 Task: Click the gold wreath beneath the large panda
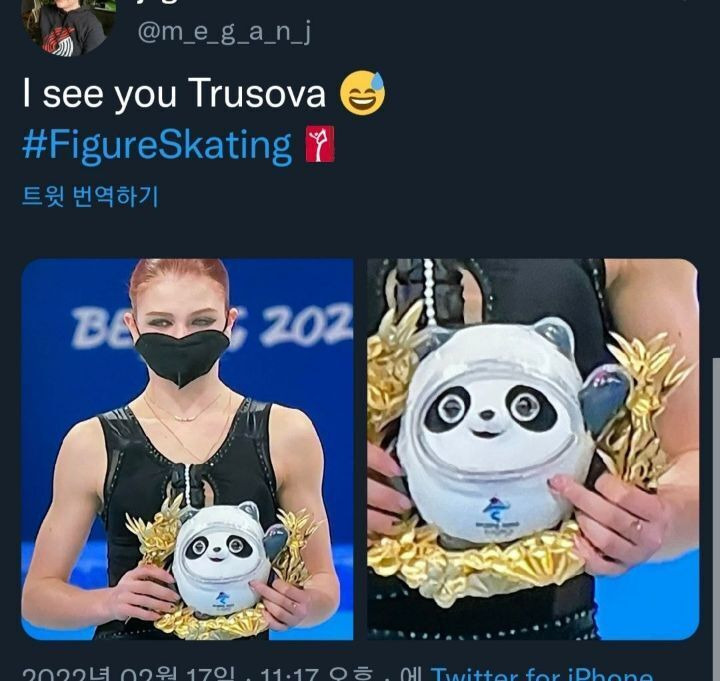(x=478, y=564)
